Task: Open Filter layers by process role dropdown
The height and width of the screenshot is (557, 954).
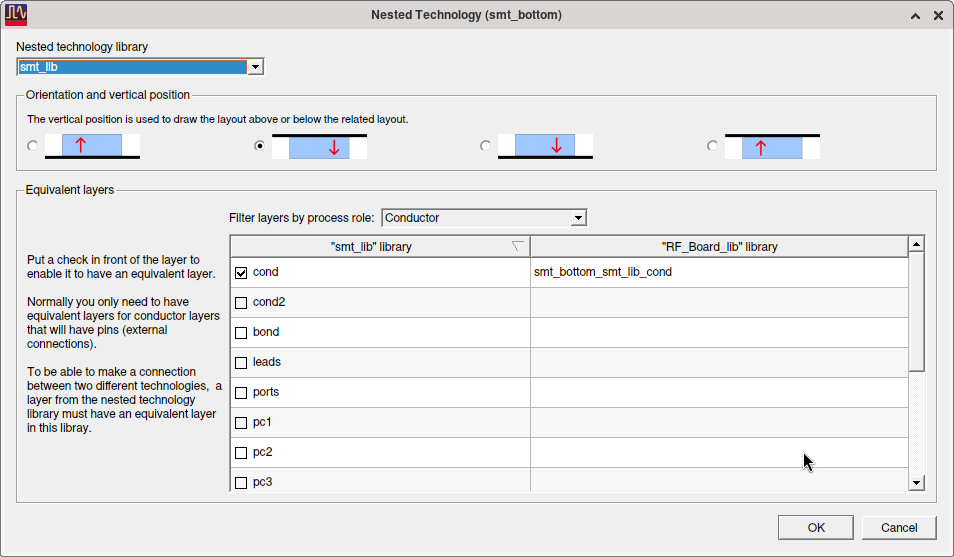Action: [578, 218]
